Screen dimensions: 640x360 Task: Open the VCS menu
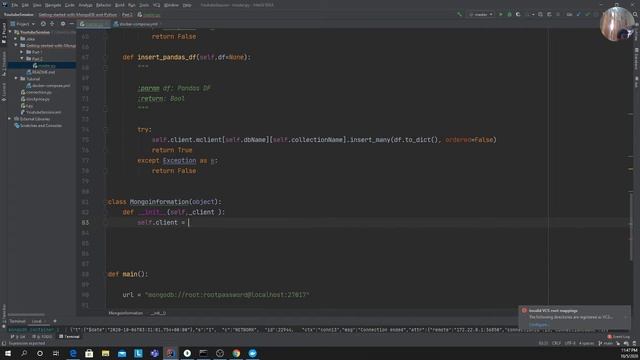(156, 5)
